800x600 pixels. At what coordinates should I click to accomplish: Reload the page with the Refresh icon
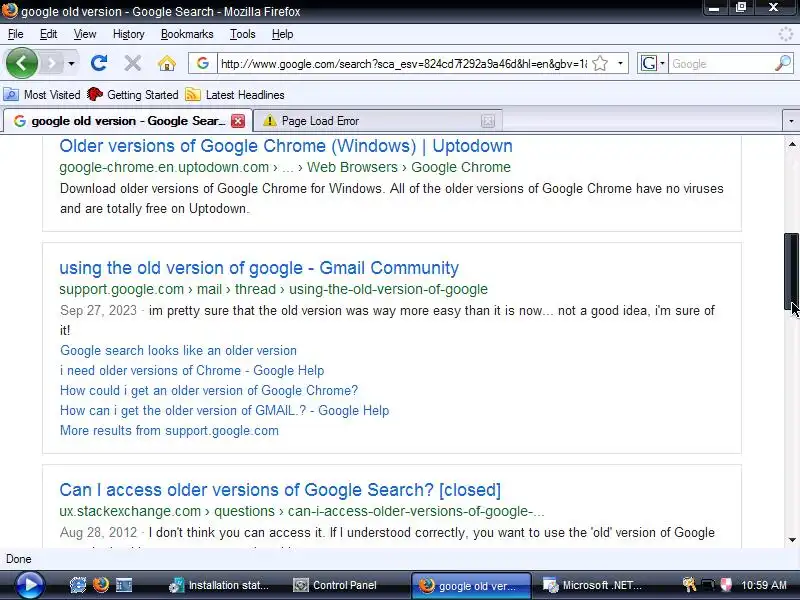pyautogui.click(x=99, y=63)
